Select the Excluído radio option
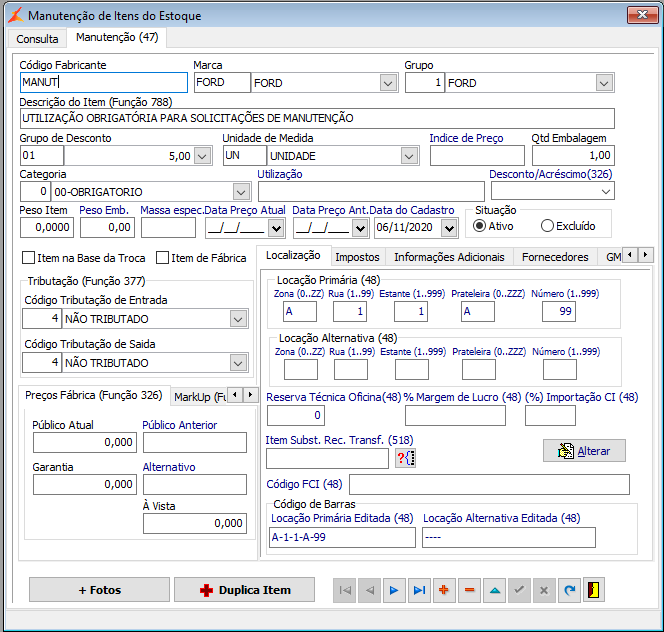The height and width of the screenshot is (632, 664). pos(547,226)
